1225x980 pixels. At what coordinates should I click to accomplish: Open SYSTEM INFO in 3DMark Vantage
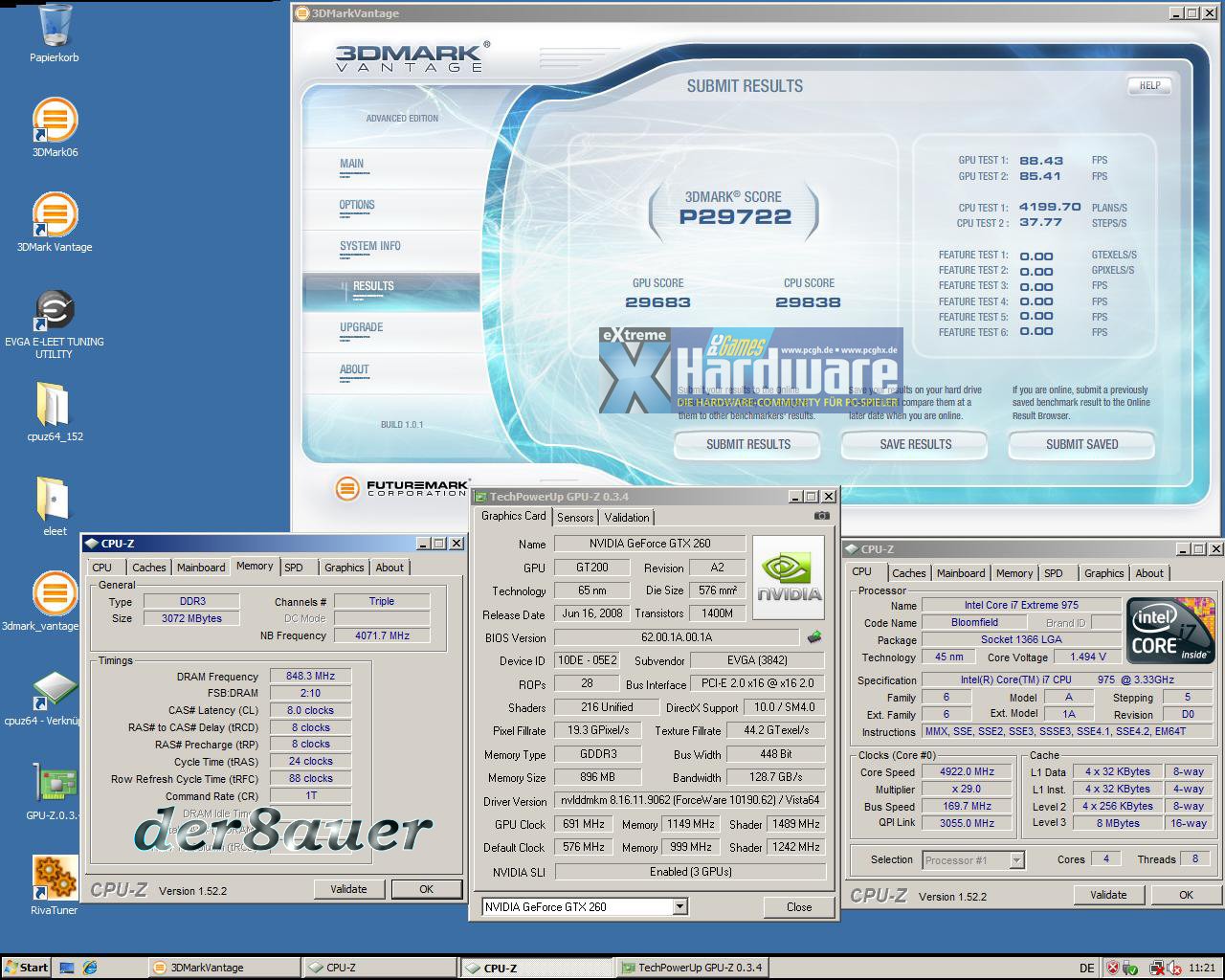click(370, 246)
